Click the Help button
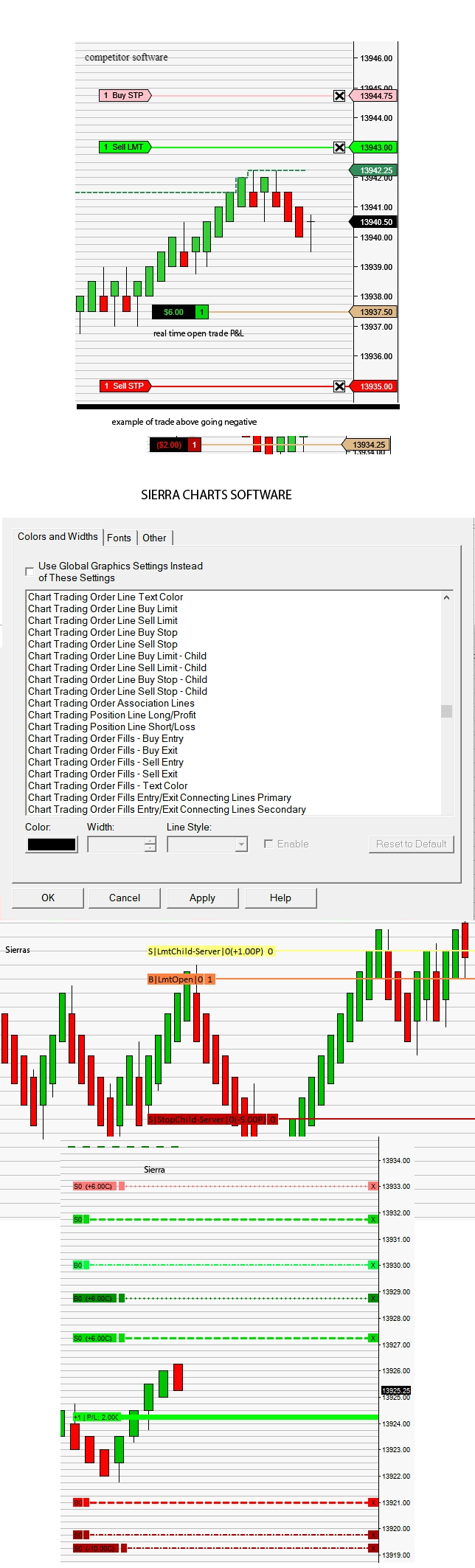475x1568 pixels. tap(280, 898)
